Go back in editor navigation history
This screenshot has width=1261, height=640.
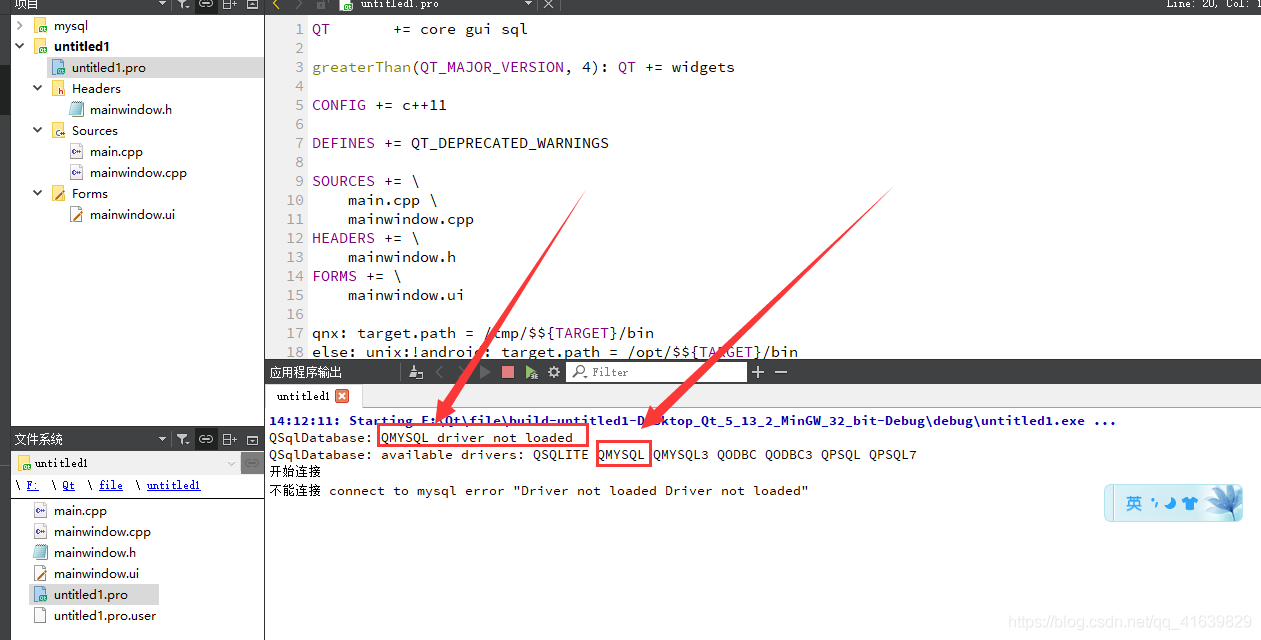click(x=277, y=5)
